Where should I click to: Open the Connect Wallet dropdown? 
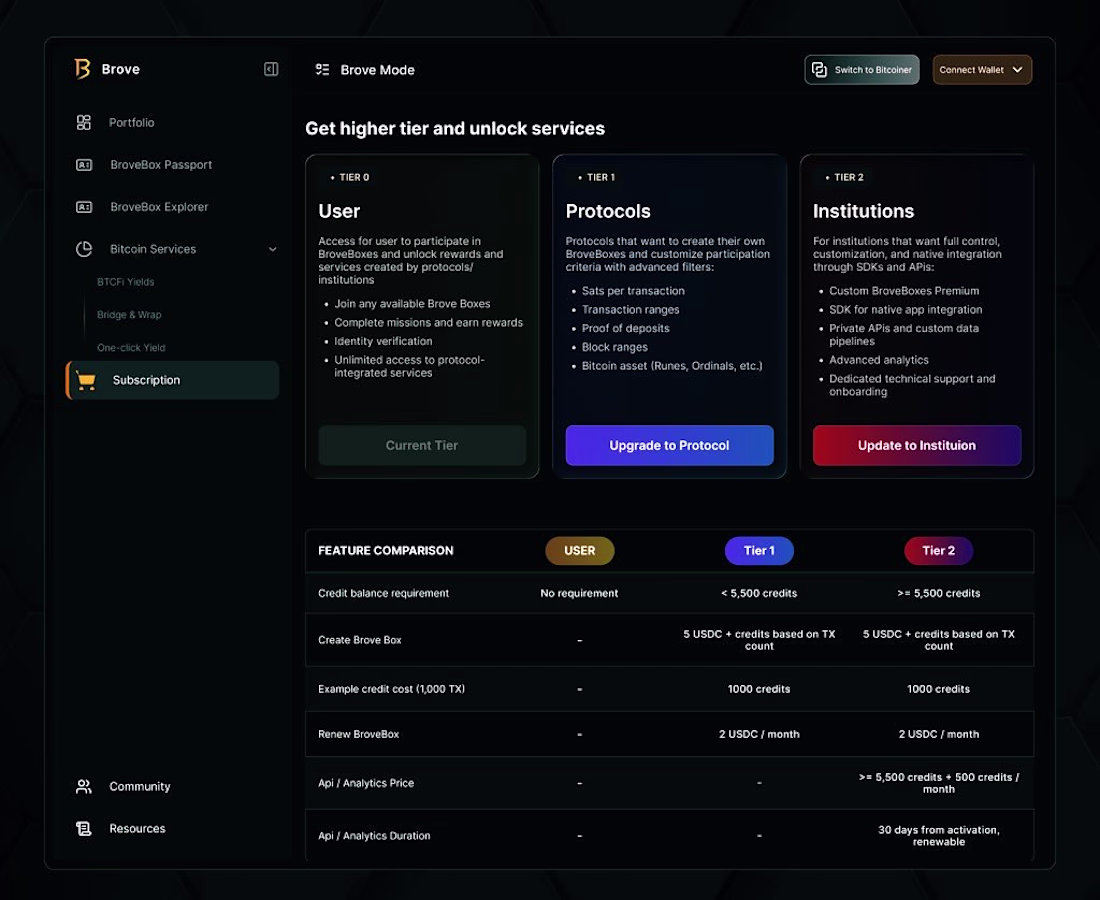click(x=982, y=70)
